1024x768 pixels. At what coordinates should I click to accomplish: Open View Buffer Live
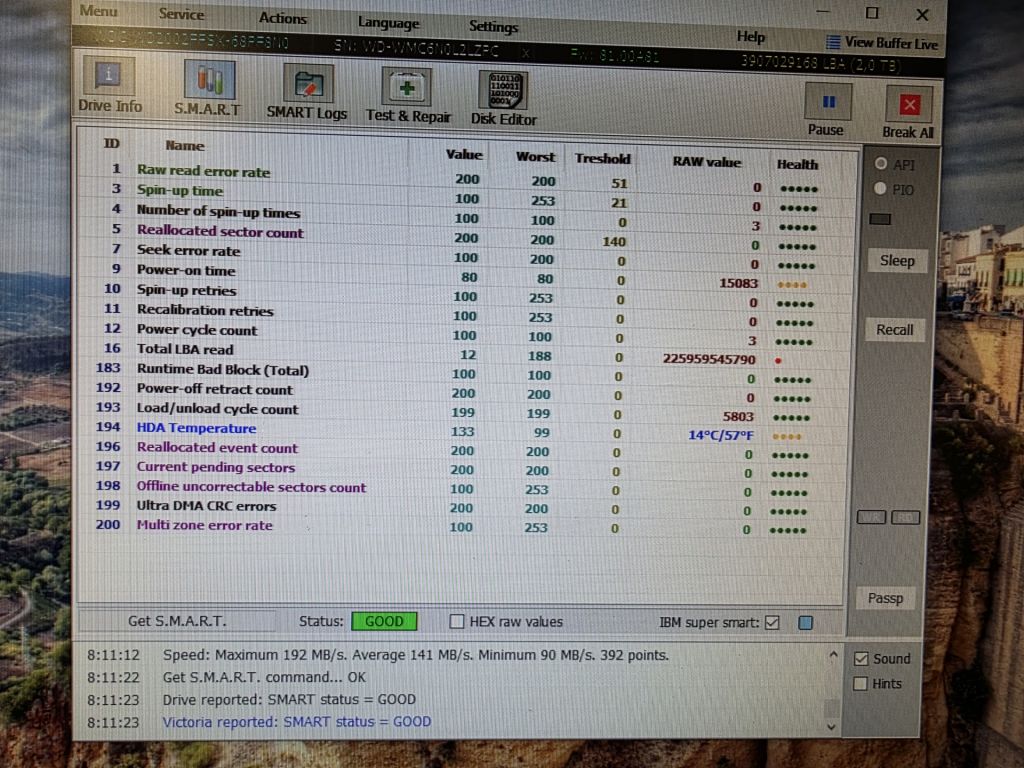[882, 43]
